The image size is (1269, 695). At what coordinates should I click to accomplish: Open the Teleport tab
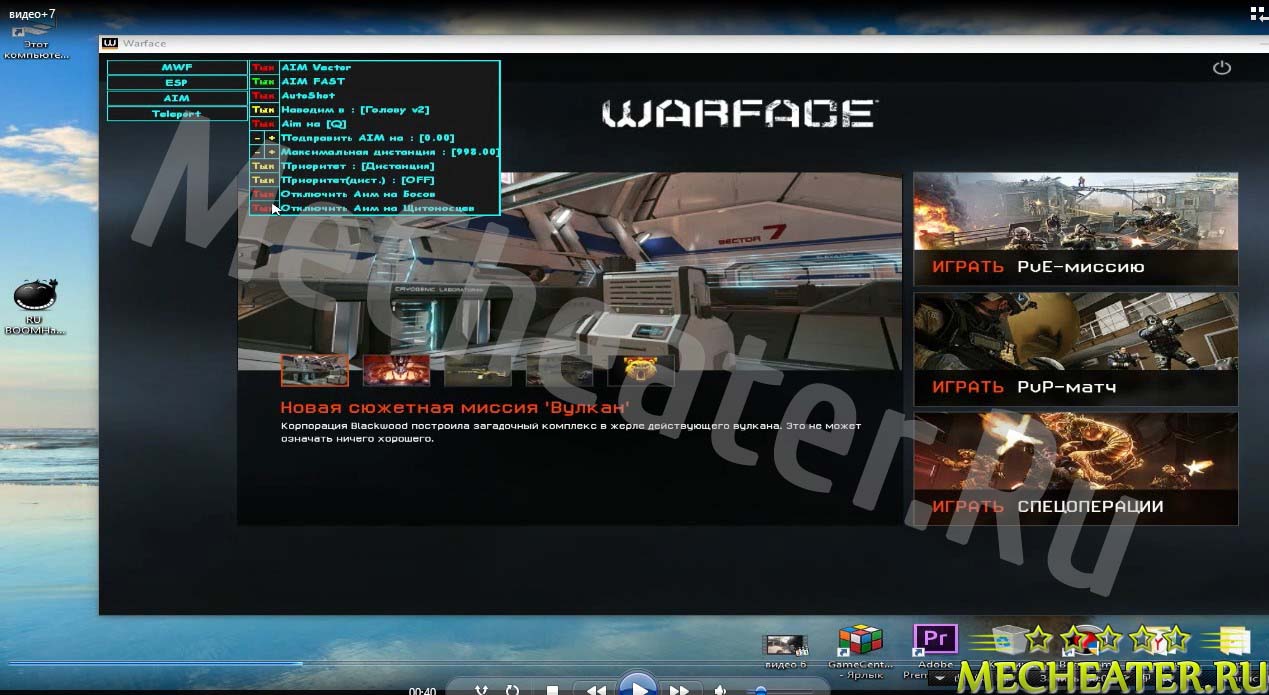177,114
